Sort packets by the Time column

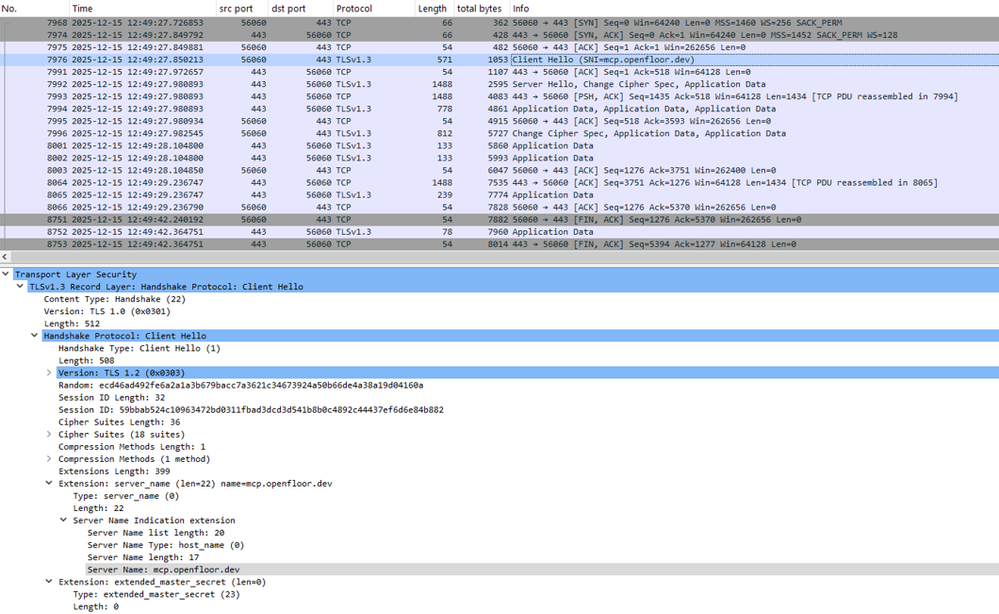coord(82,8)
